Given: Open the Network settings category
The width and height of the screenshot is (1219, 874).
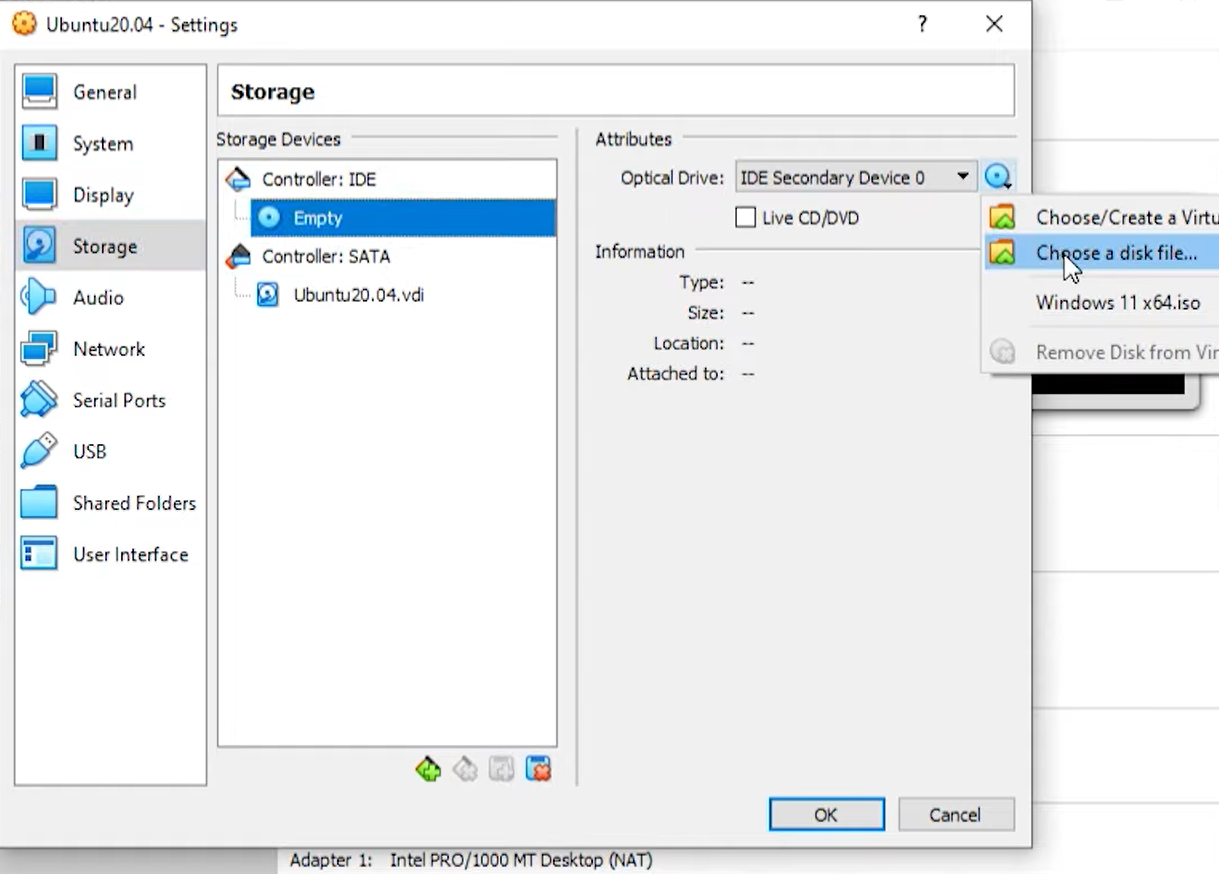Looking at the screenshot, I should [110, 349].
